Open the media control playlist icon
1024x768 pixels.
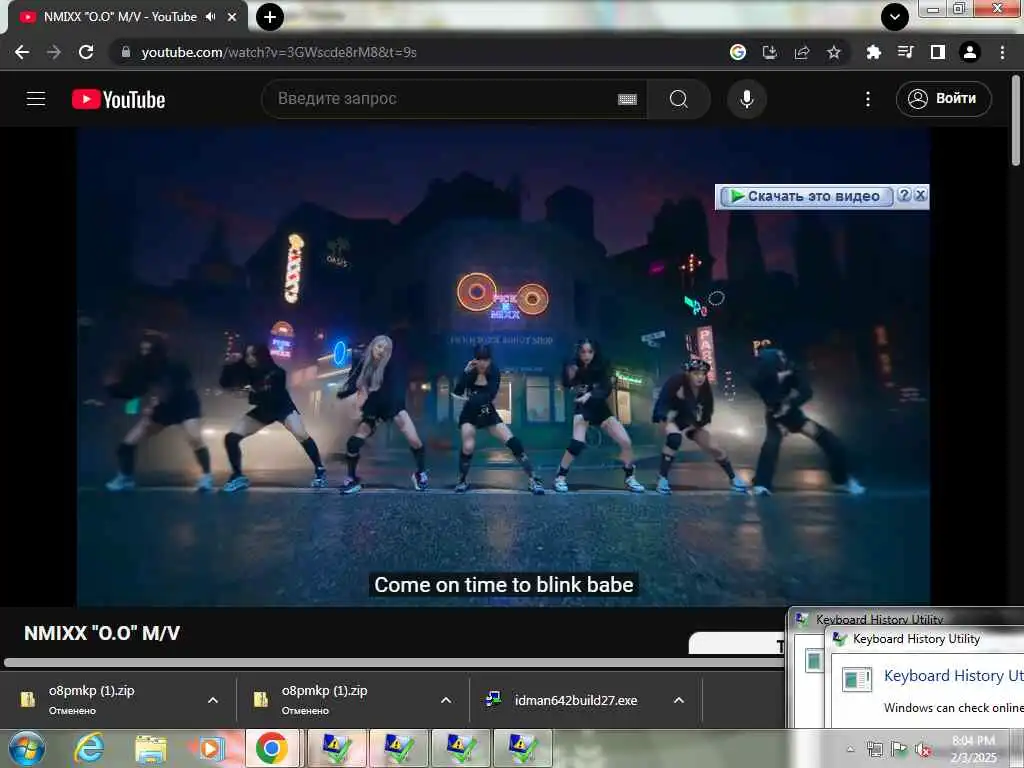point(905,52)
